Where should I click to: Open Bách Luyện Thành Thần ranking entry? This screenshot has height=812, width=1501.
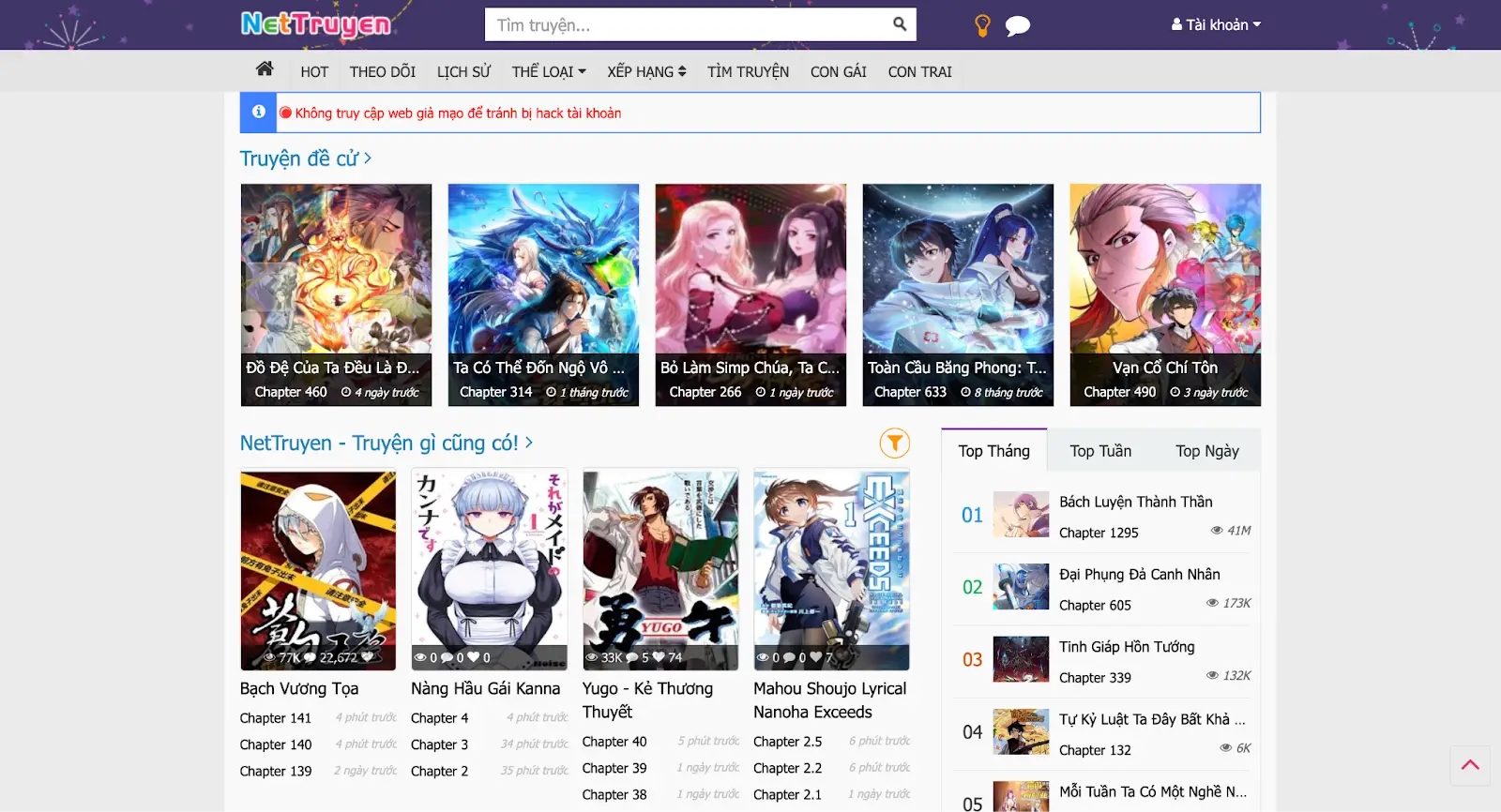(x=1135, y=503)
